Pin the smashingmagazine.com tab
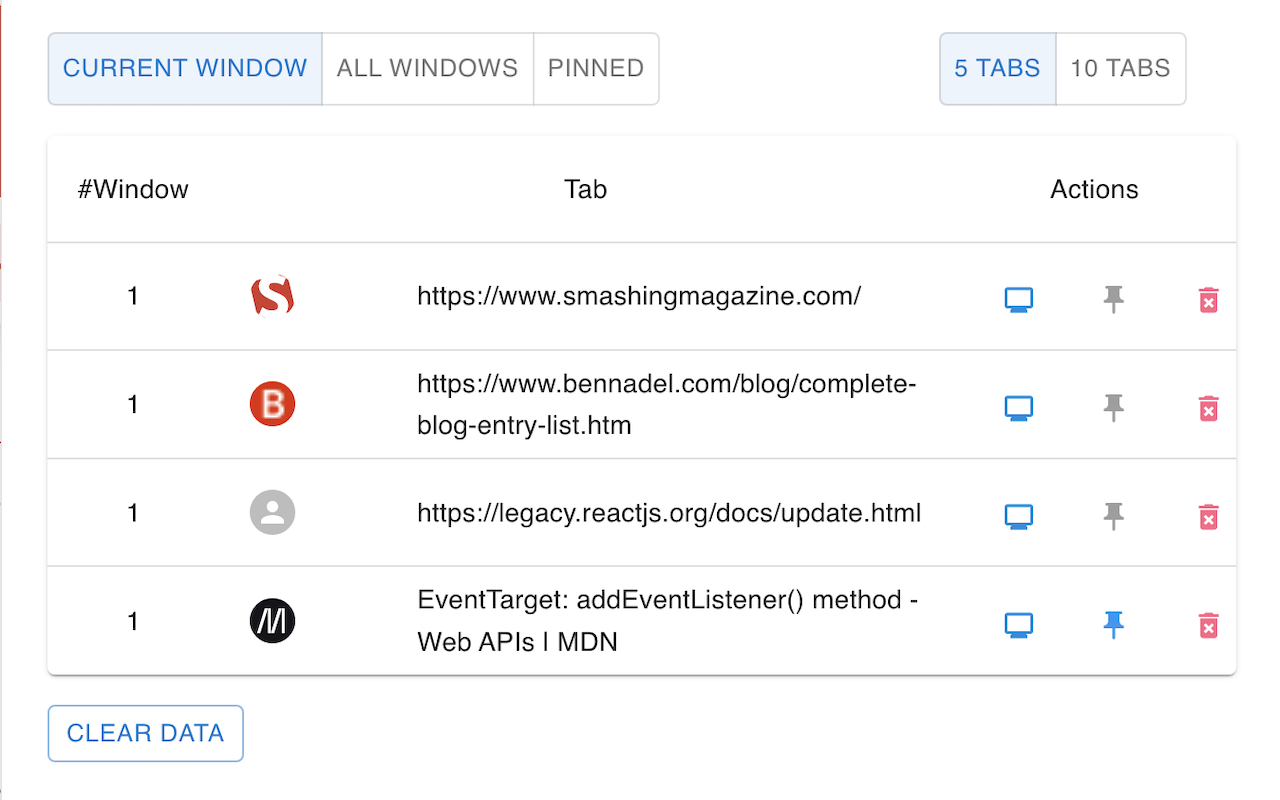The image size is (1280, 800). pos(1113,300)
